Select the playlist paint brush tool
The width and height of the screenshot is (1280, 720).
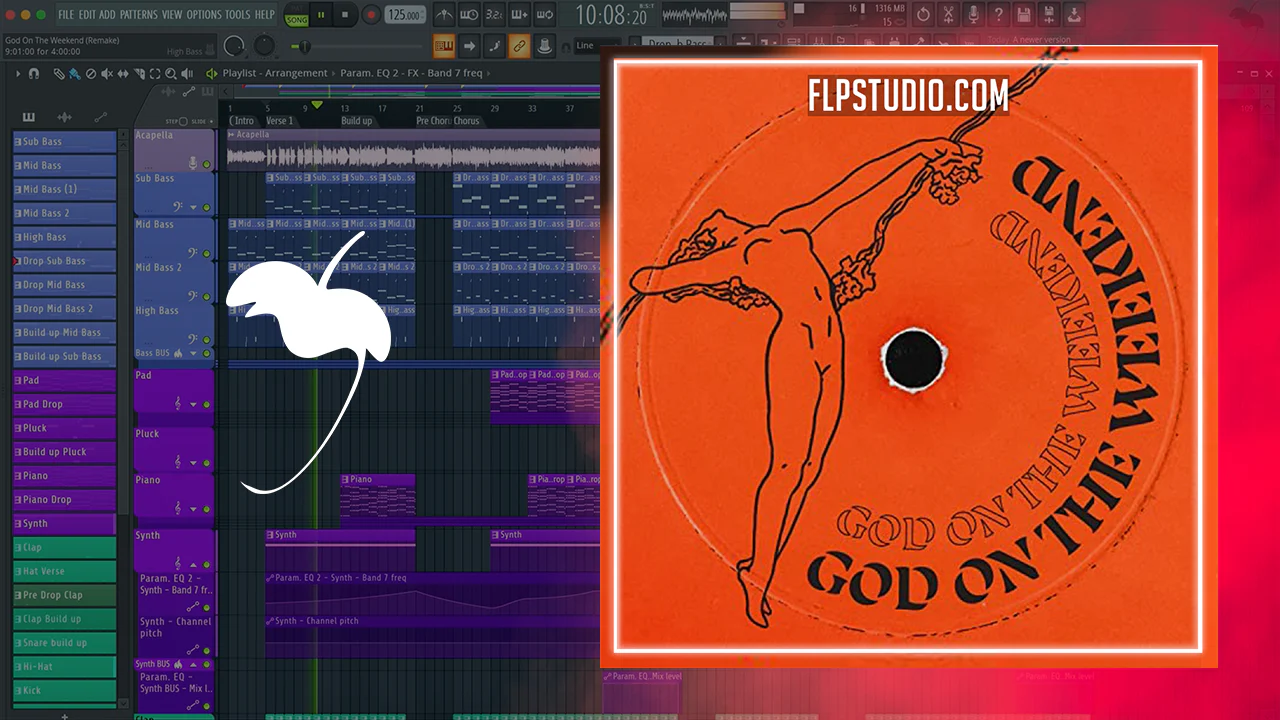(x=75, y=74)
